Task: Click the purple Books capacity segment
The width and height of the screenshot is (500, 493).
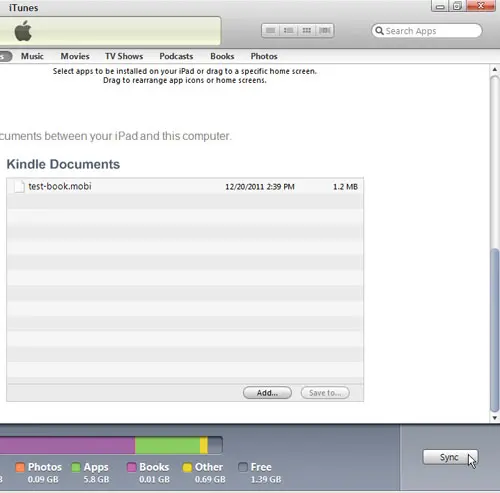Action: pyautogui.click(x=67, y=445)
